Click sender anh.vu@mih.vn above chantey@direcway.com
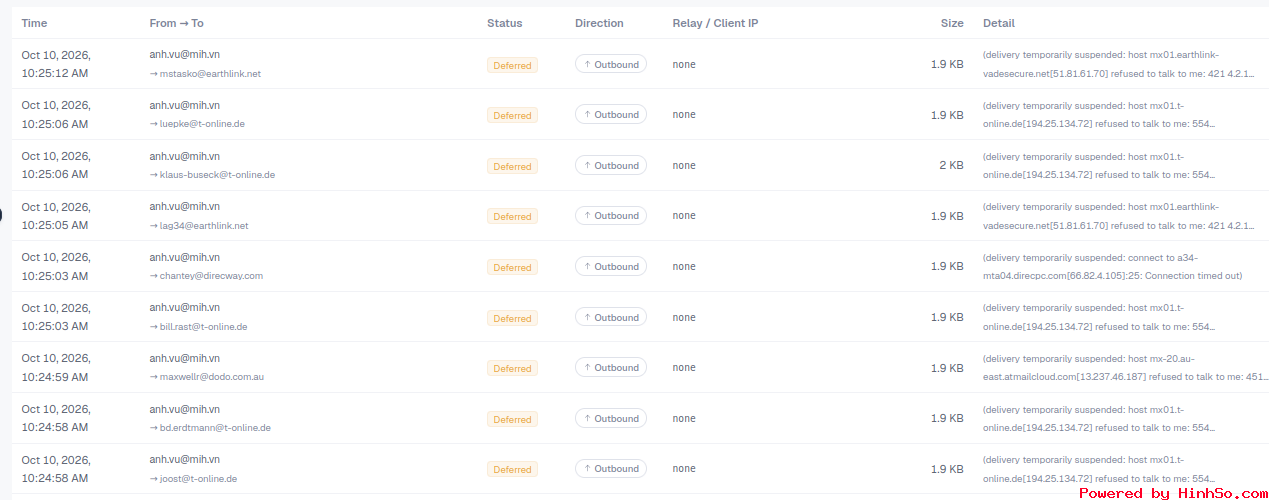 pos(185,257)
